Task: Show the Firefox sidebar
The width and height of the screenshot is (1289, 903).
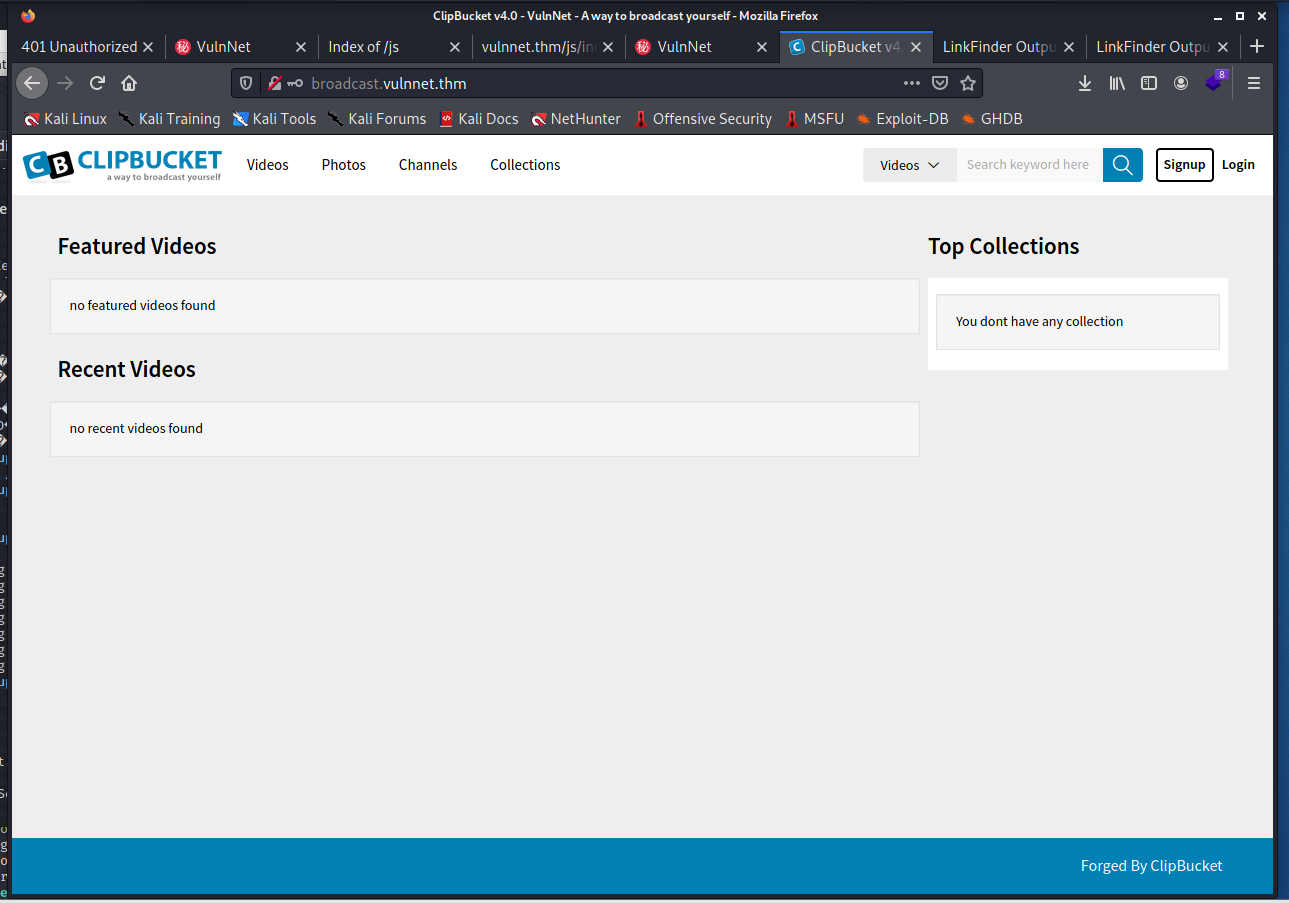Action: tap(1149, 83)
